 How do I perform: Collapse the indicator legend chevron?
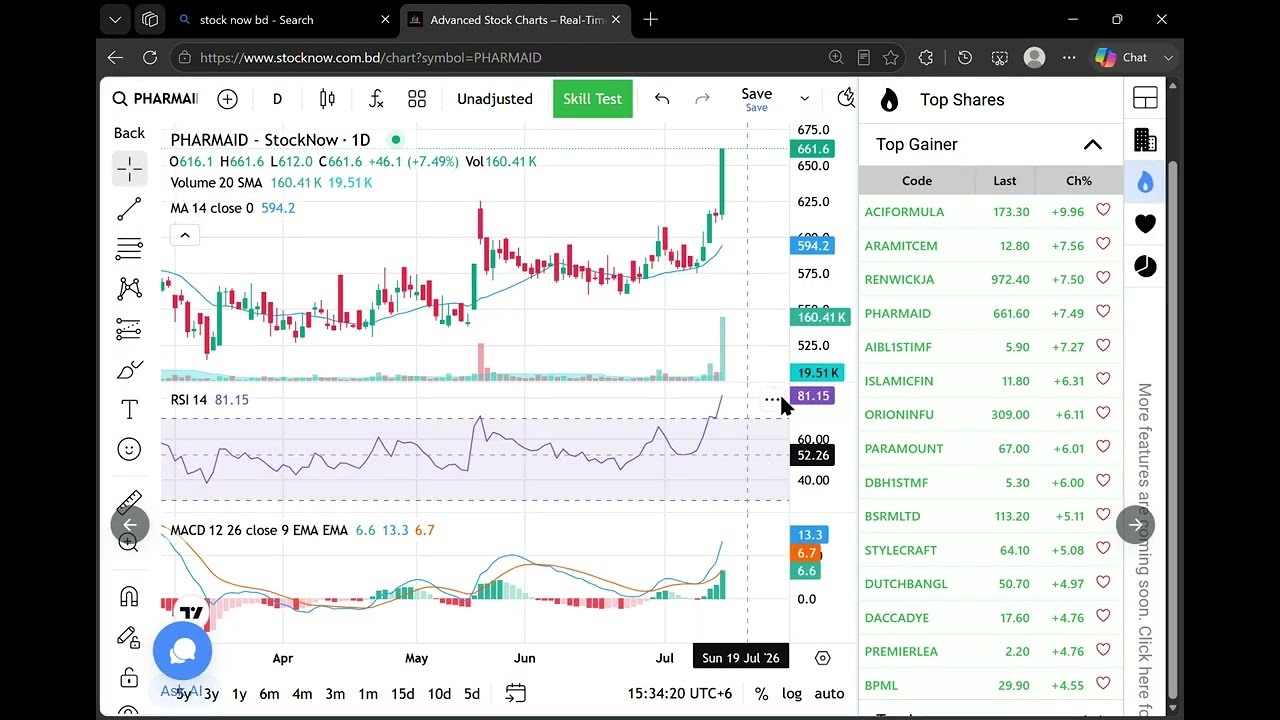pyautogui.click(x=185, y=235)
